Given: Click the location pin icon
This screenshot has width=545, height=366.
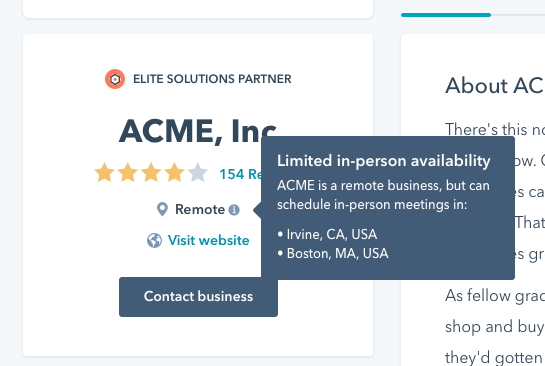Looking at the screenshot, I should point(162,209).
